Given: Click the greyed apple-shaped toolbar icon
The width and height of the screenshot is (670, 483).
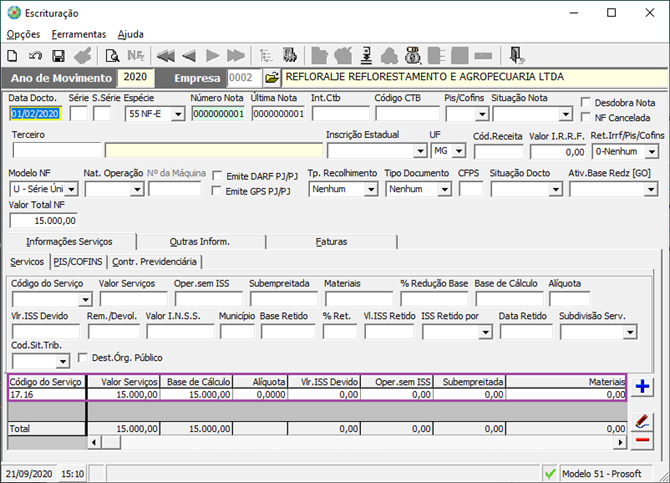Looking at the screenshot, I should [x=343, y=56].
